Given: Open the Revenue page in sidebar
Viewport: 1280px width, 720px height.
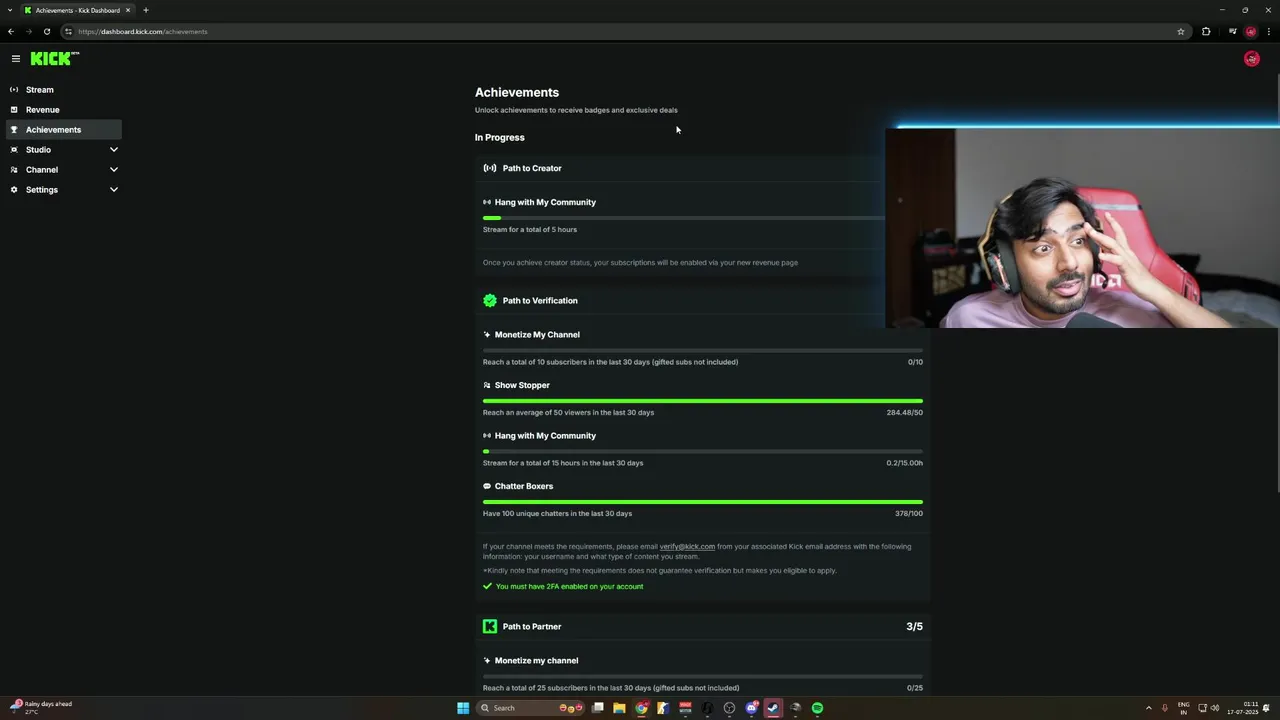Looking at the screenshot, I should (x=64, y=110).
